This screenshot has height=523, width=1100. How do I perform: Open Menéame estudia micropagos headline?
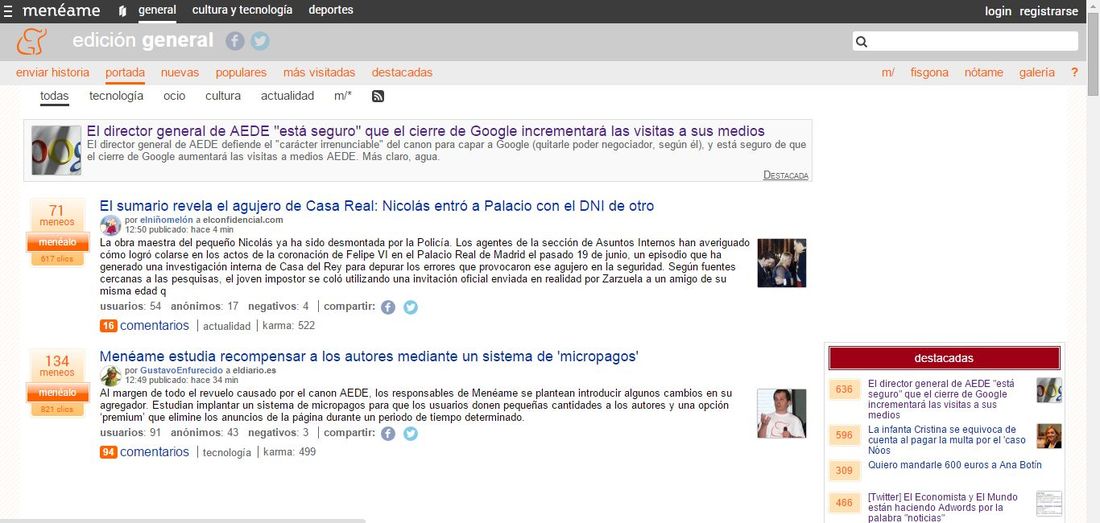coord(369,357)
